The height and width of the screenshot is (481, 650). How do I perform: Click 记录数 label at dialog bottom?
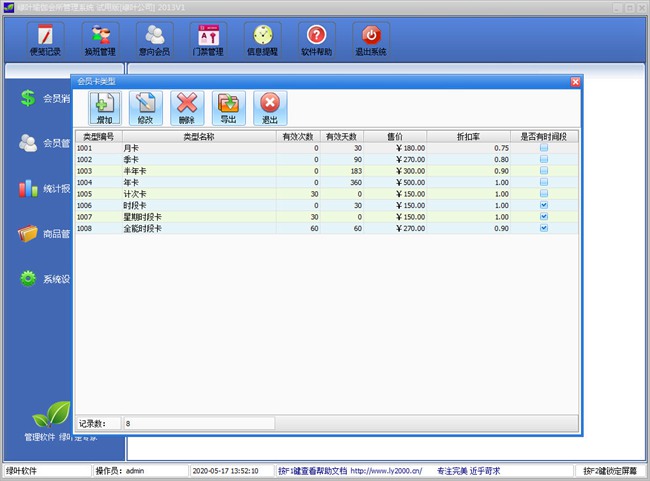click(x=92, y=423)
